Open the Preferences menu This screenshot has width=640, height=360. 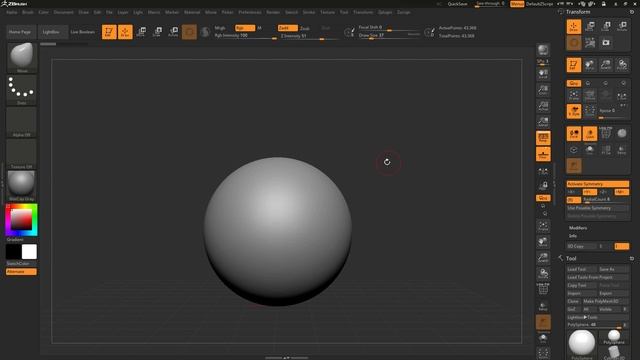(250, 12)
